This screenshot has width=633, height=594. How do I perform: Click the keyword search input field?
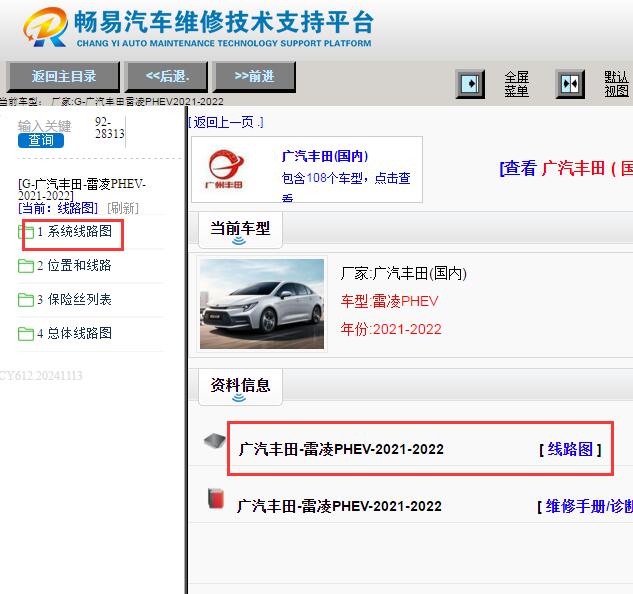tap(44, 126)
